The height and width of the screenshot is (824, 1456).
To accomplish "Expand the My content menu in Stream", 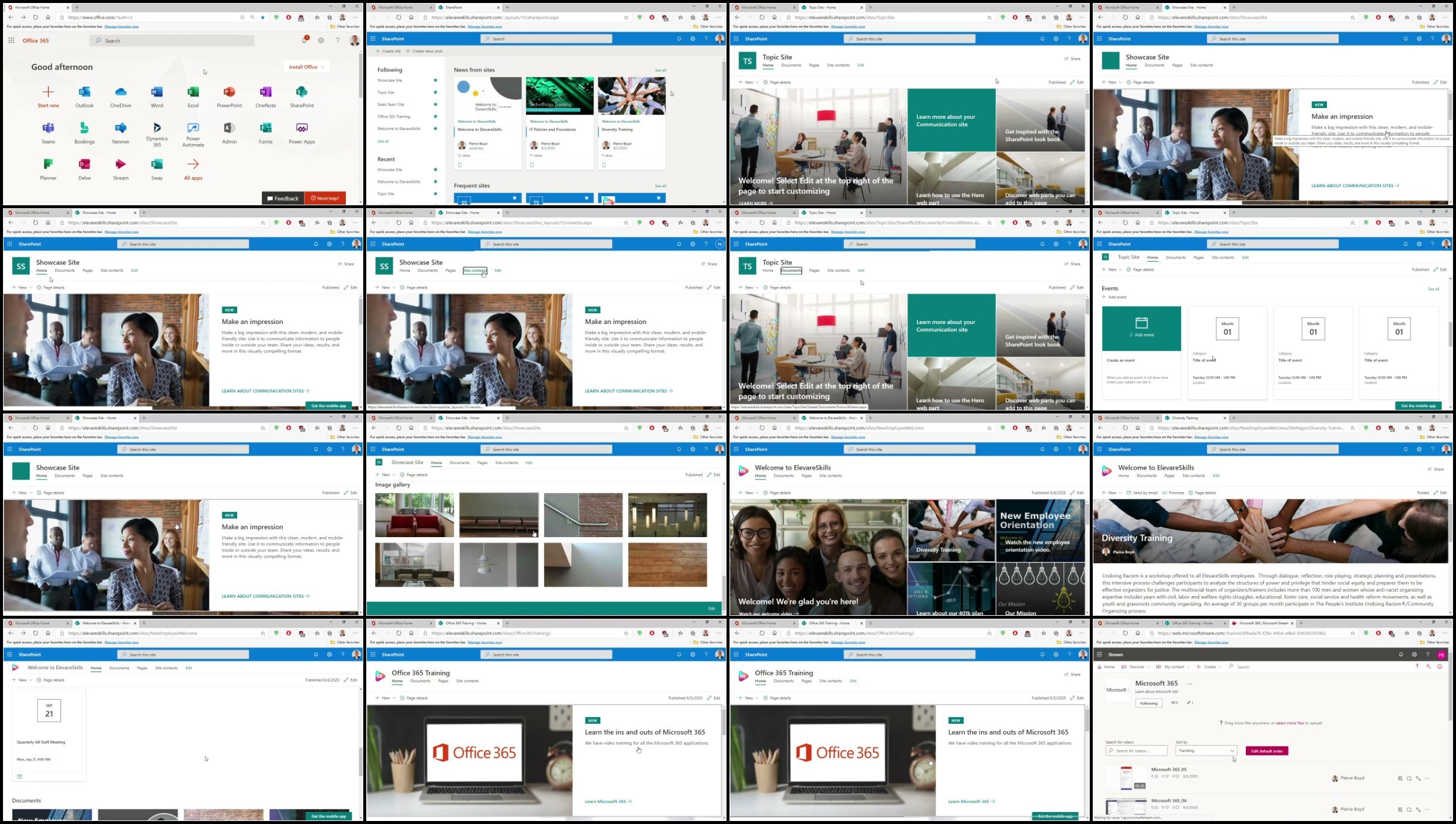I will click(x=1174, y=667).
